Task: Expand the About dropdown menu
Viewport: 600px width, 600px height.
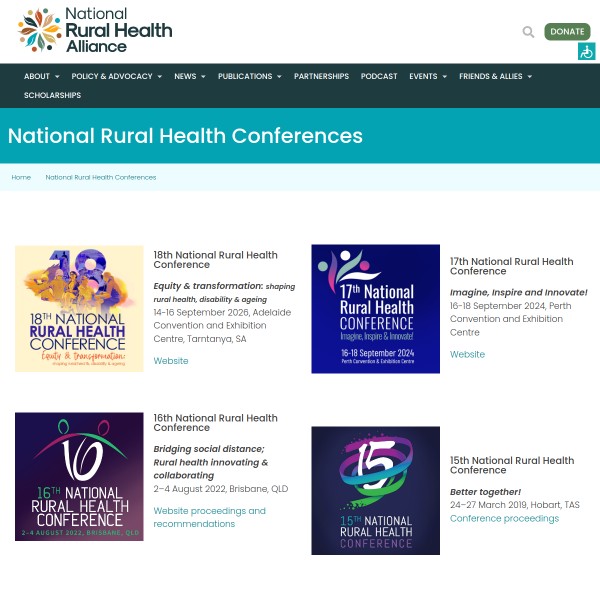Action: [41, 76]
